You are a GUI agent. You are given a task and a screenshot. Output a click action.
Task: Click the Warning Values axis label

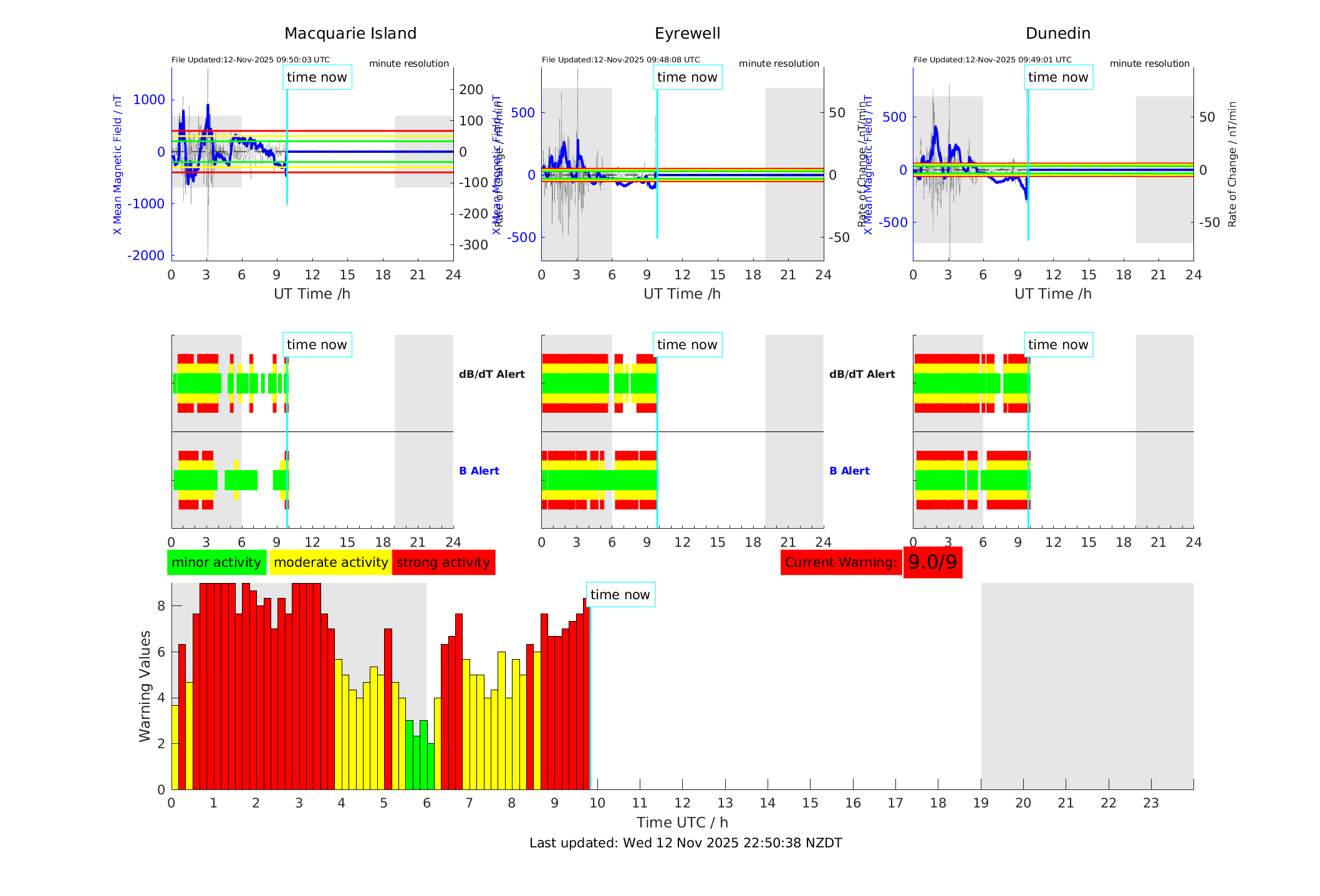point(145,686)
